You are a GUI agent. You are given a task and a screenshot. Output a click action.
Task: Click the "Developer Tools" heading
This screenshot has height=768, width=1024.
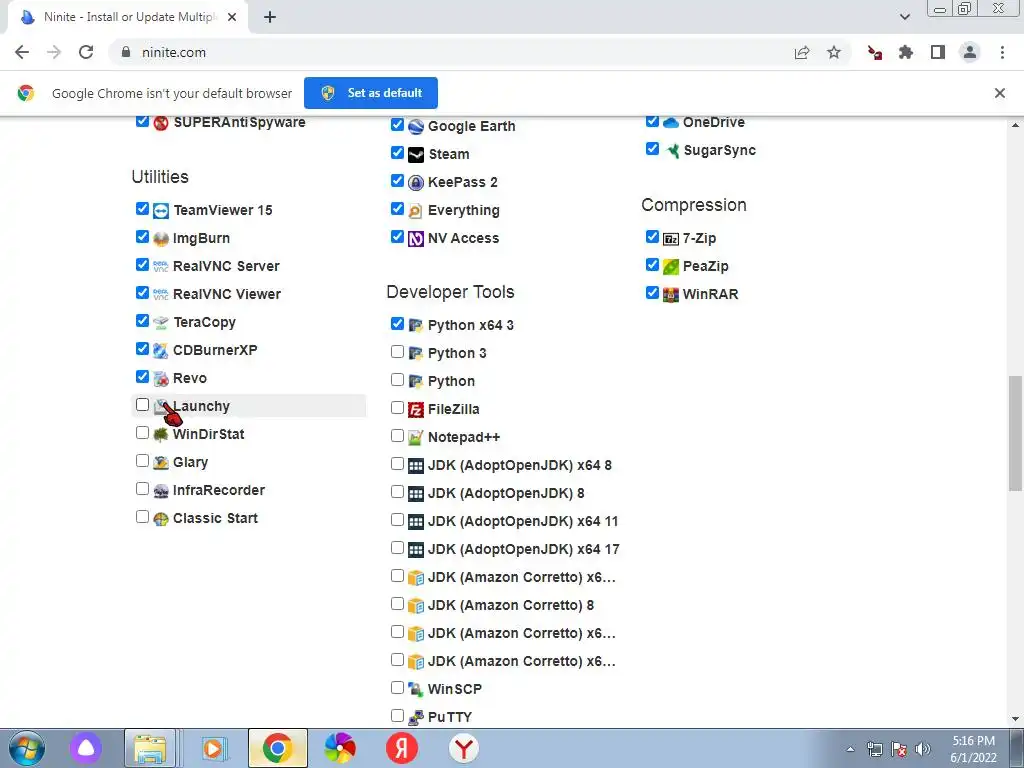click(451, 292)
